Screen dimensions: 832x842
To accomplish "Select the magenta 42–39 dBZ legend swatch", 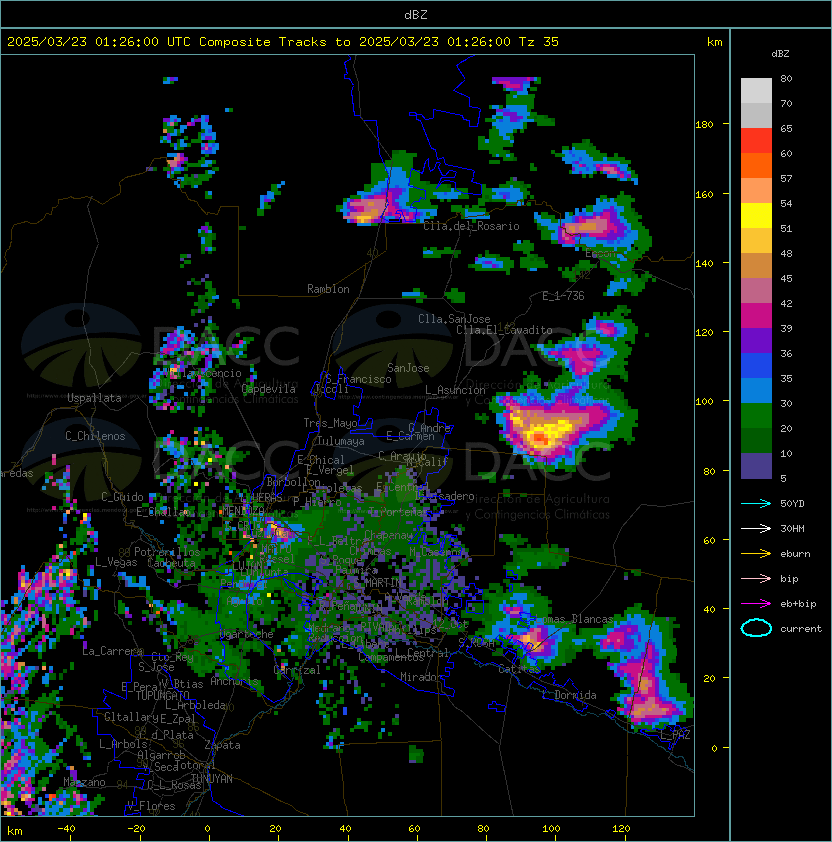I will [756, 316].
